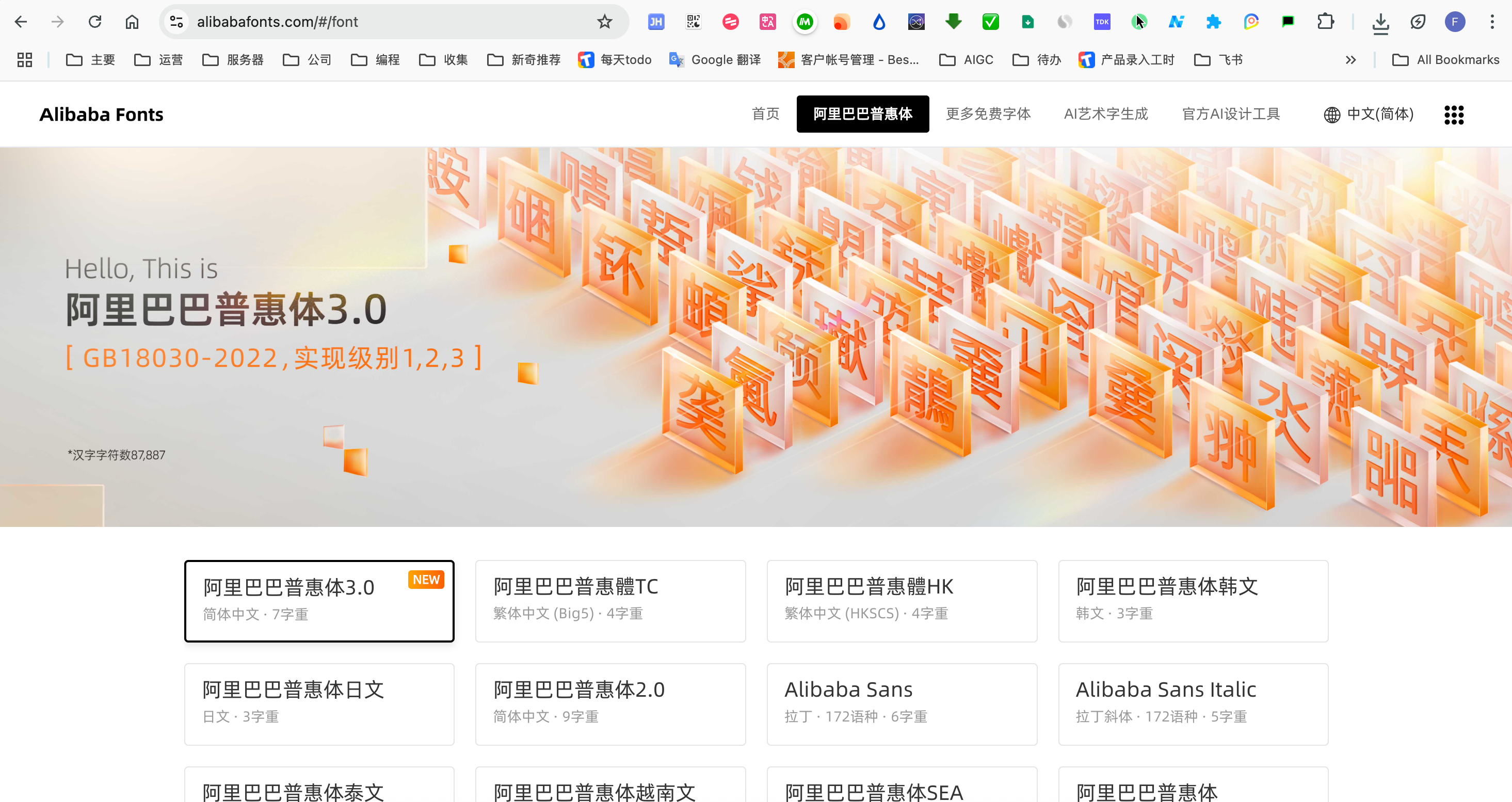Click the globe language icon
The height and width of the screenshot is (802, 1512).
[1332, 115]
